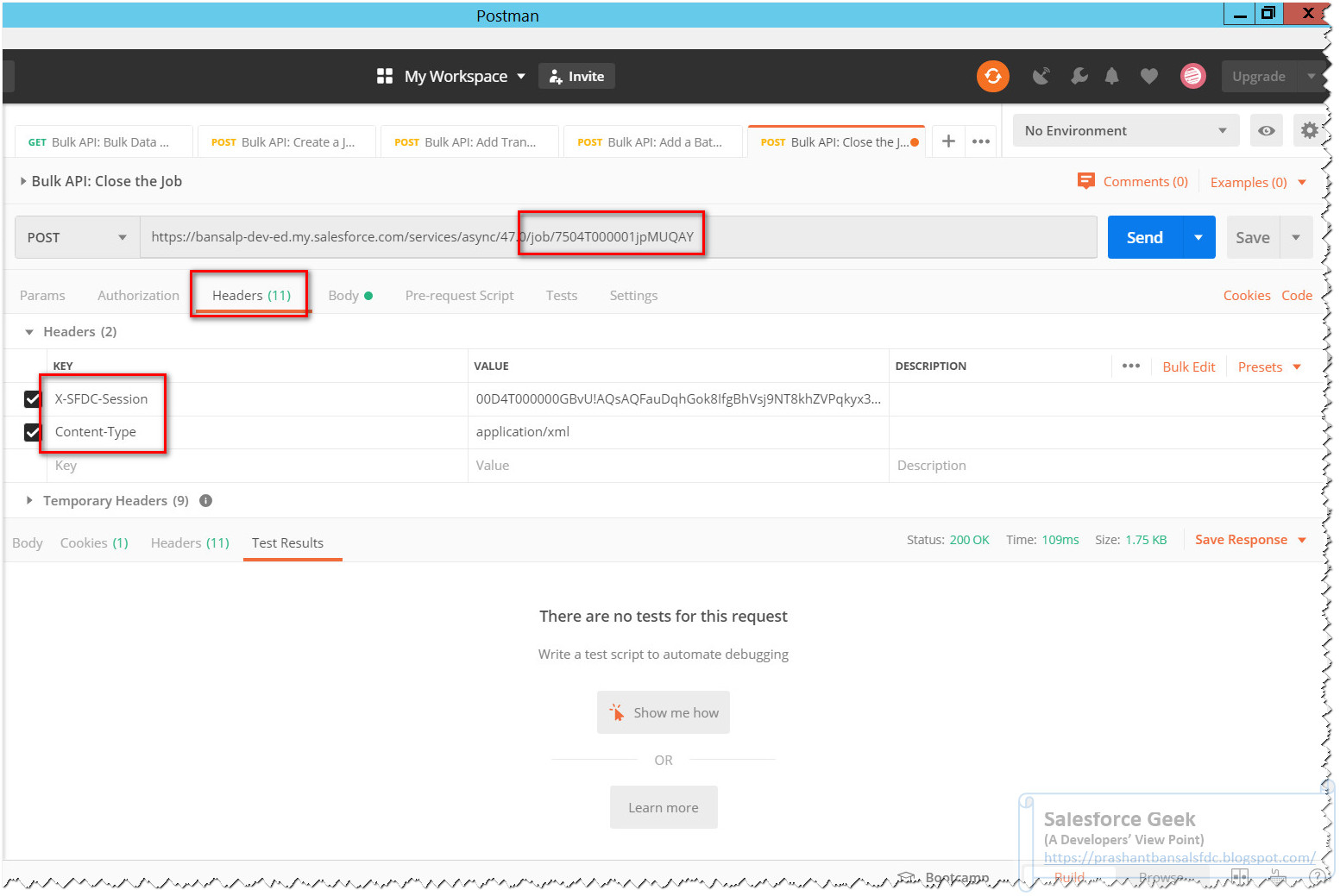Switch to response Body tab
This screenshot has height=896, width=1340.
(27, 542)
